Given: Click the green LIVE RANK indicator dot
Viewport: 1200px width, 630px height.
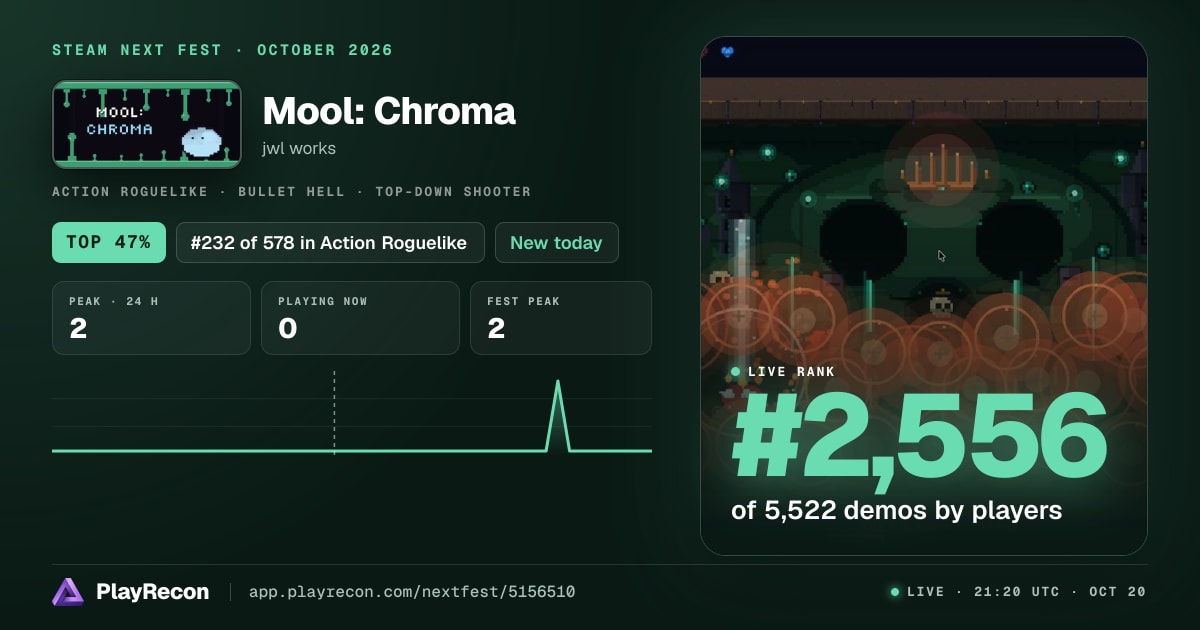Looking at the screenshot, I should point(736,372).
